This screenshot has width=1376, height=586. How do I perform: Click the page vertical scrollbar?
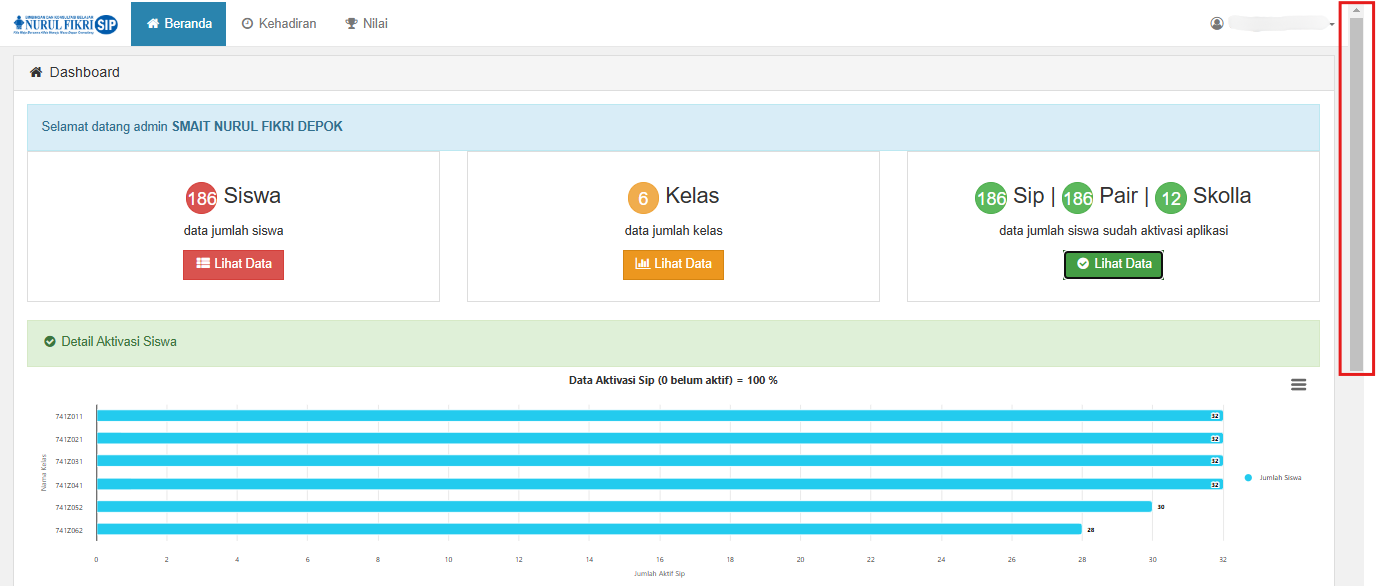(x=1356, y=190)
